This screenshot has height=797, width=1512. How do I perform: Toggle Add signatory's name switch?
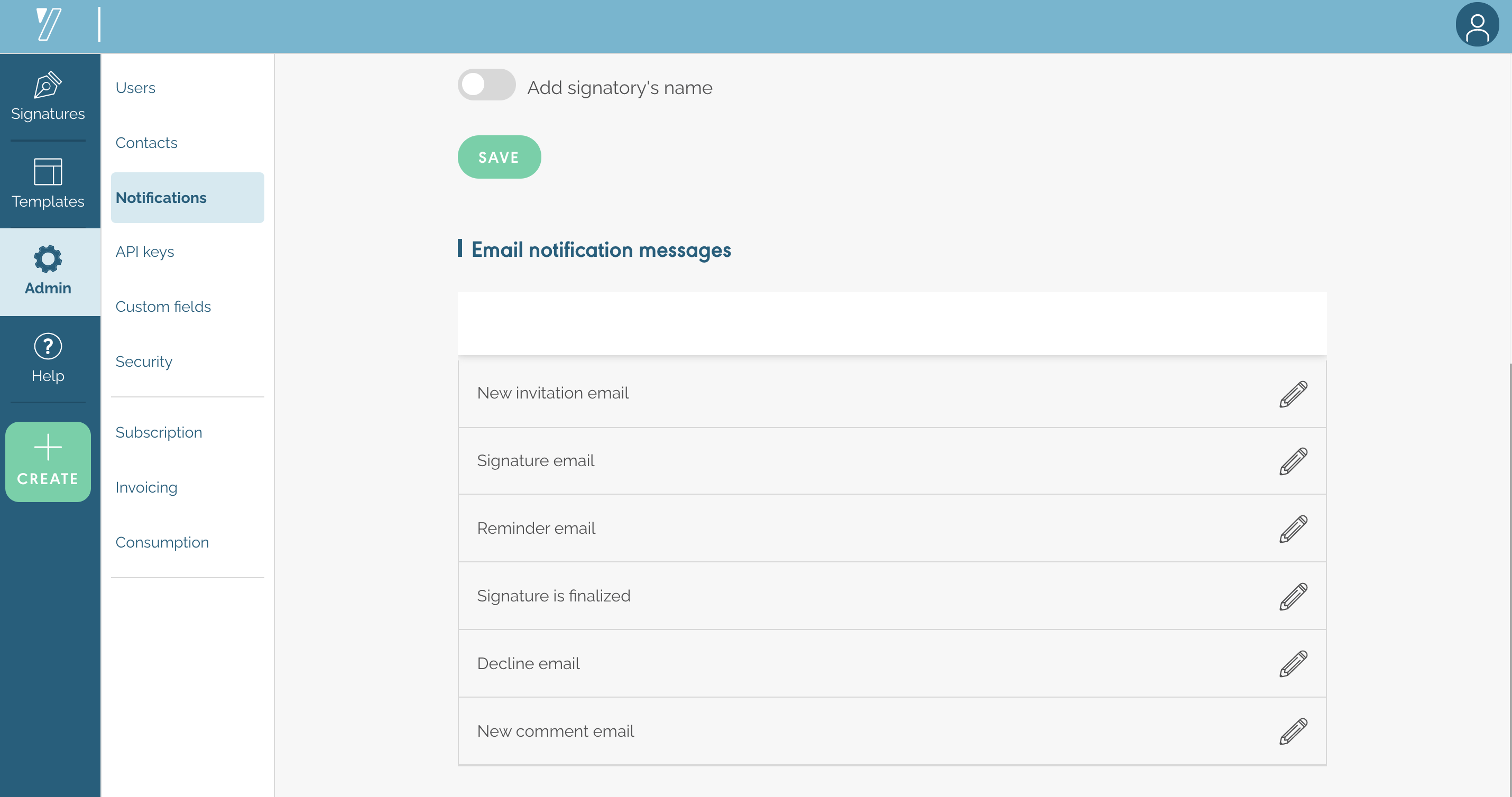pyautogui.click(x=486, y=85)
